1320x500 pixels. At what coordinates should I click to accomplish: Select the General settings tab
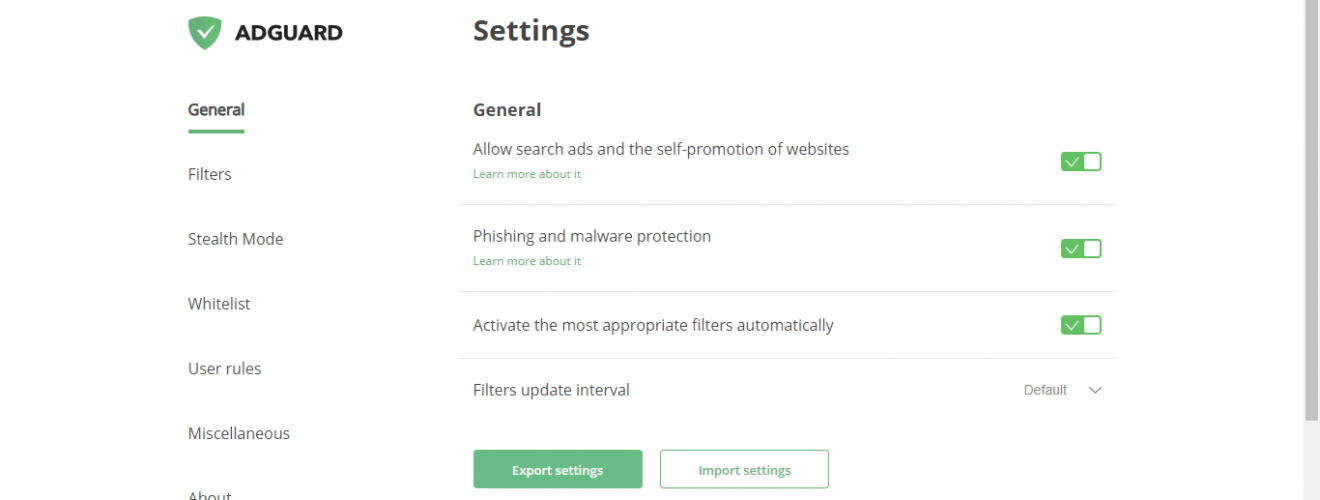216,110
